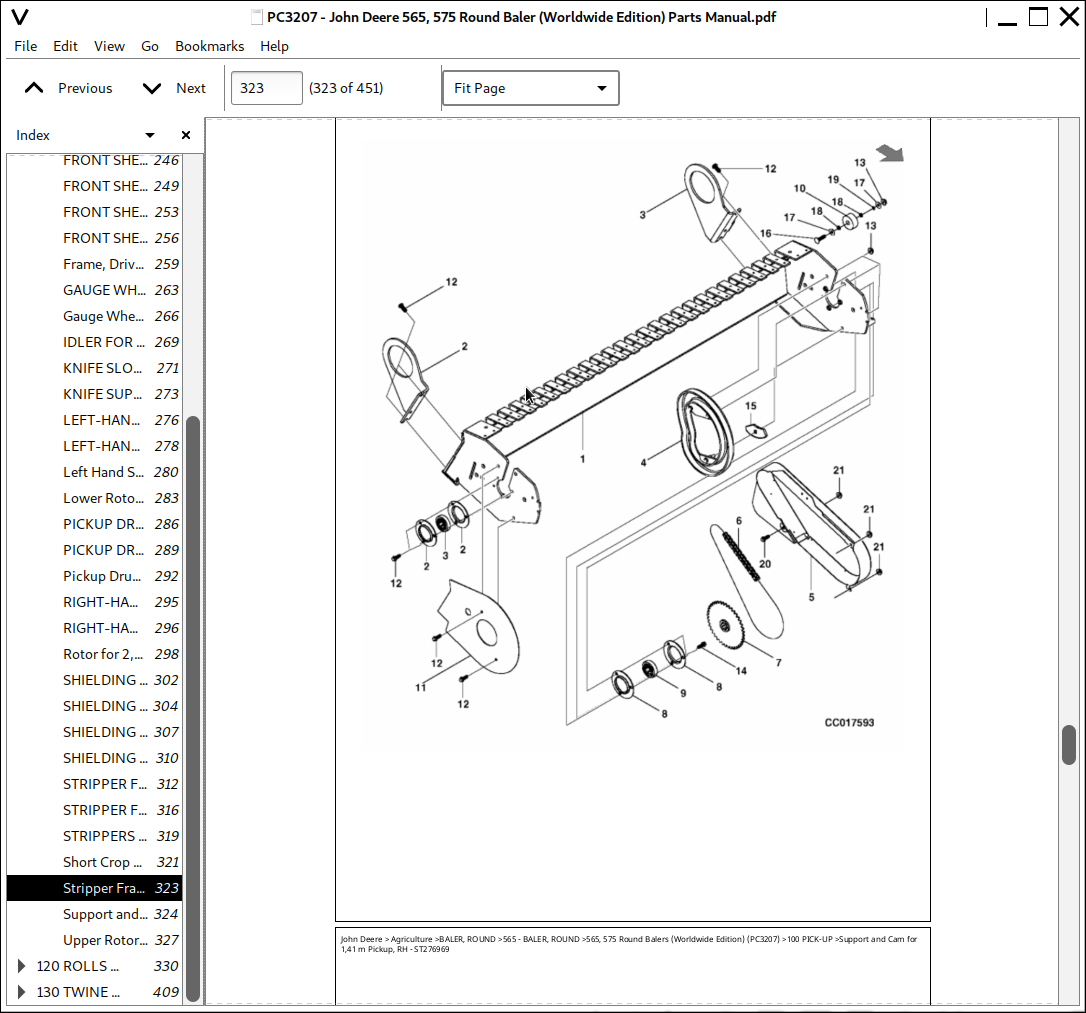This screenshot has width=1086, height=1013.
Task: Expand the 120 ROLLS section
Action: point(22,966)
